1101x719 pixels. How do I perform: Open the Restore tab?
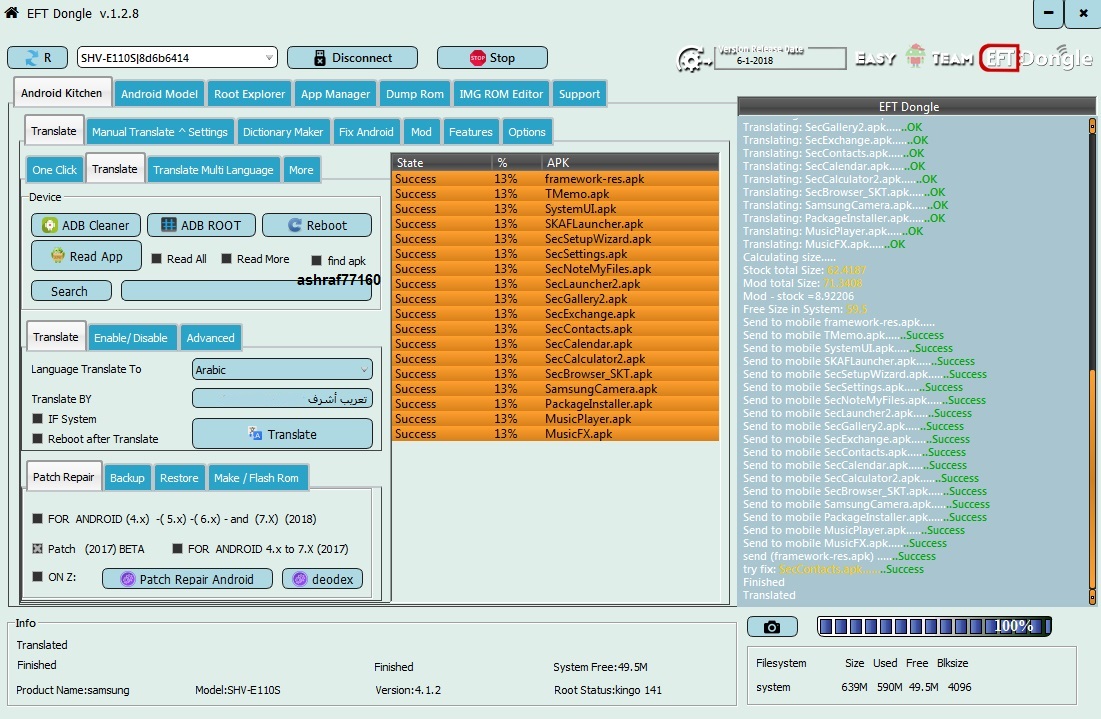(x=179, y=478)
